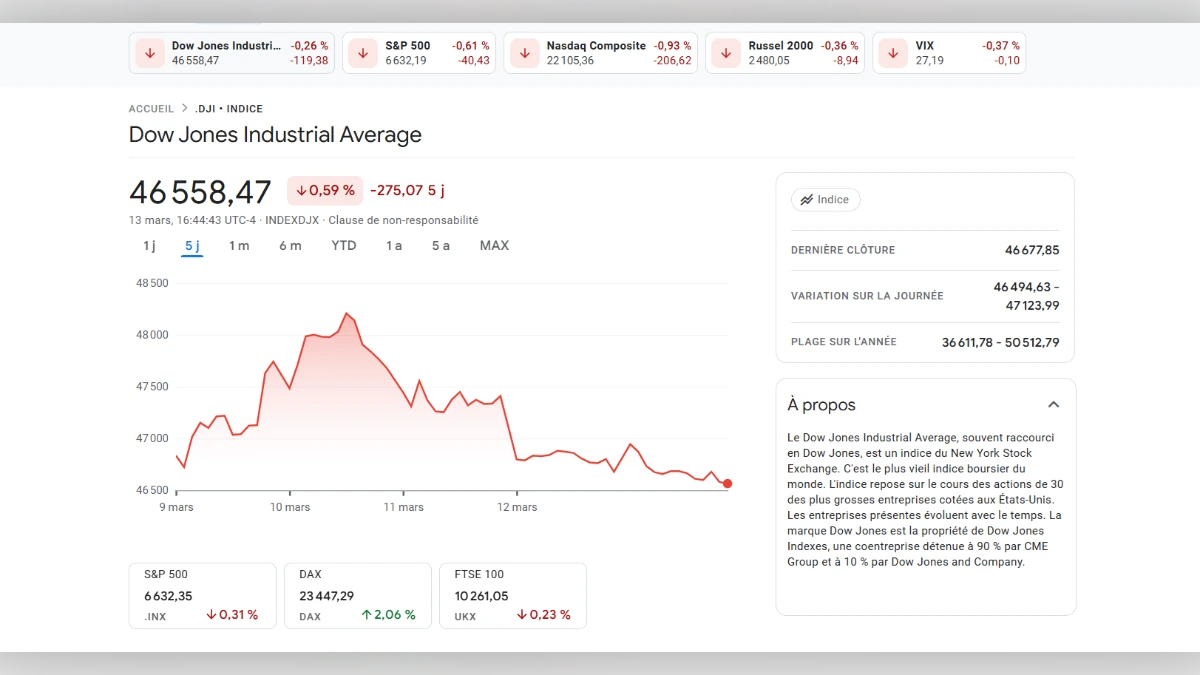Click the Nasdaq Composite down-arrow icon
The image size is (1200, 675).
(x=524, y=53)
